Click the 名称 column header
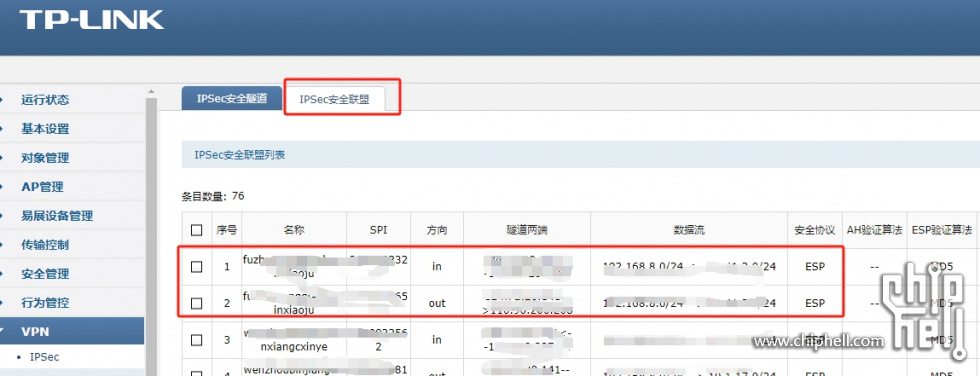The width and height of the screenshot is (980, 376). (293, 230)
